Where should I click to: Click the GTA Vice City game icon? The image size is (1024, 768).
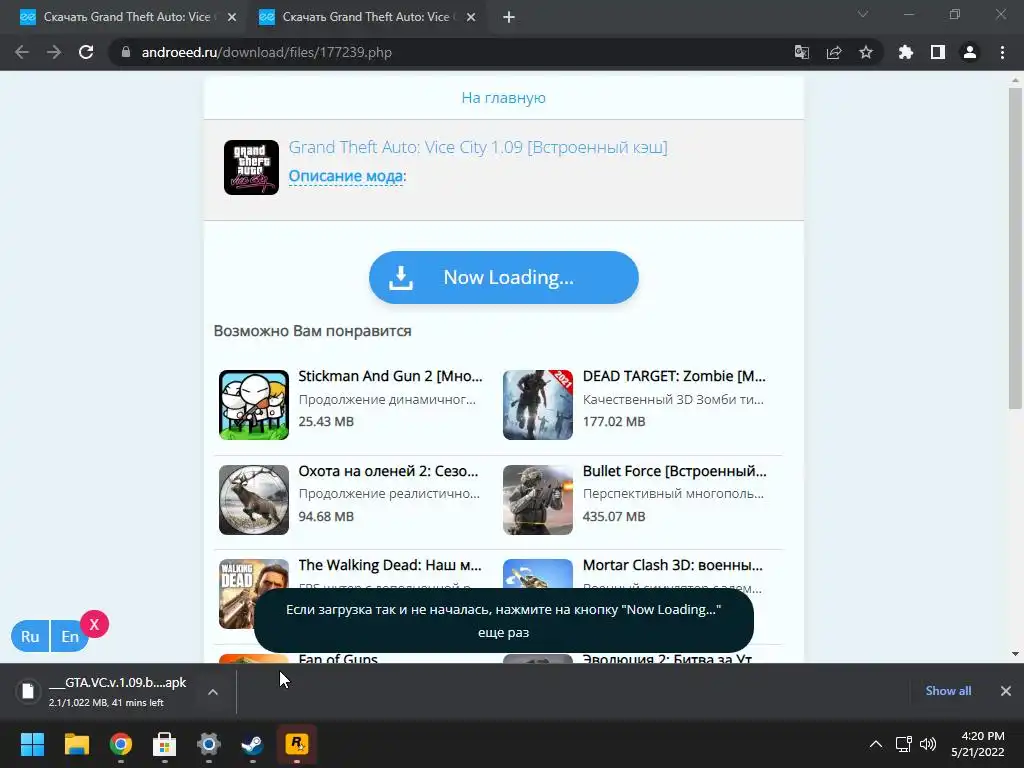click(x=251, y=167)
